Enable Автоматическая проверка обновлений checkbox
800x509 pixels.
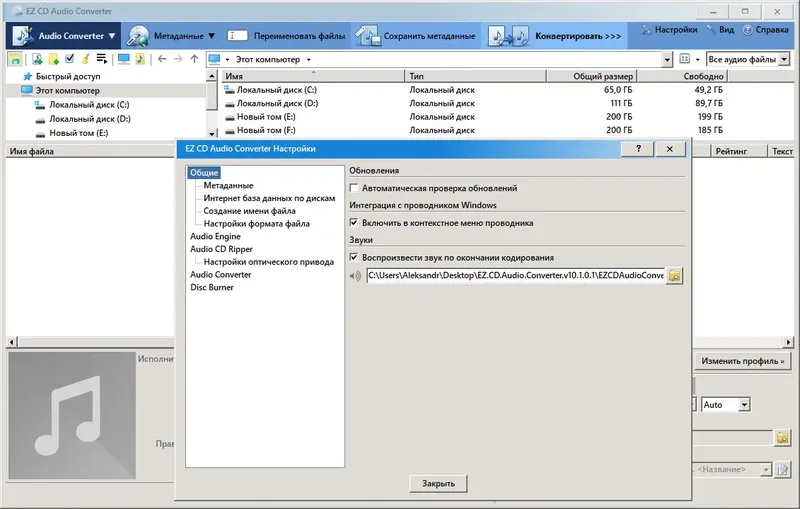(354, 188)
